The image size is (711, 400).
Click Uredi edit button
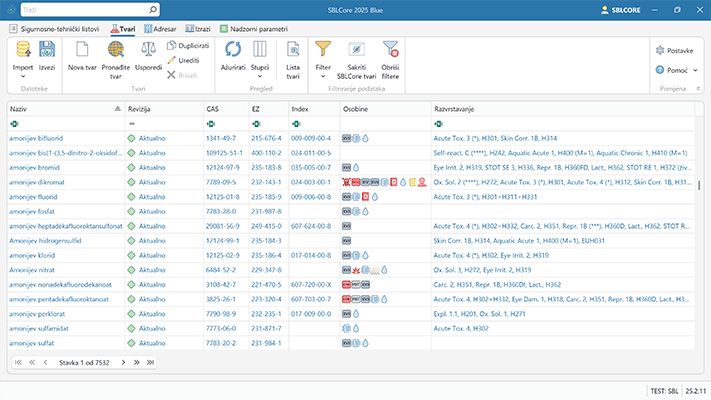pos(187,60)
